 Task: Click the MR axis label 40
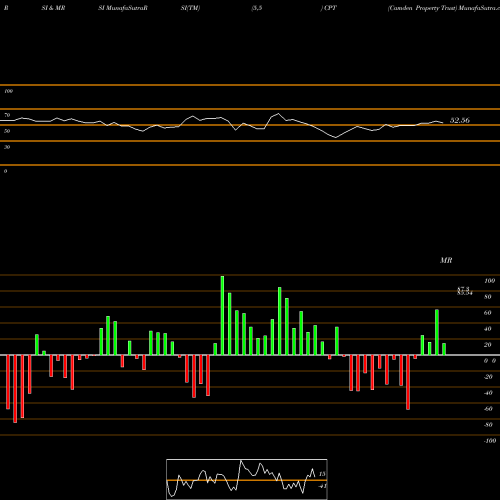(x=488, y=329)
